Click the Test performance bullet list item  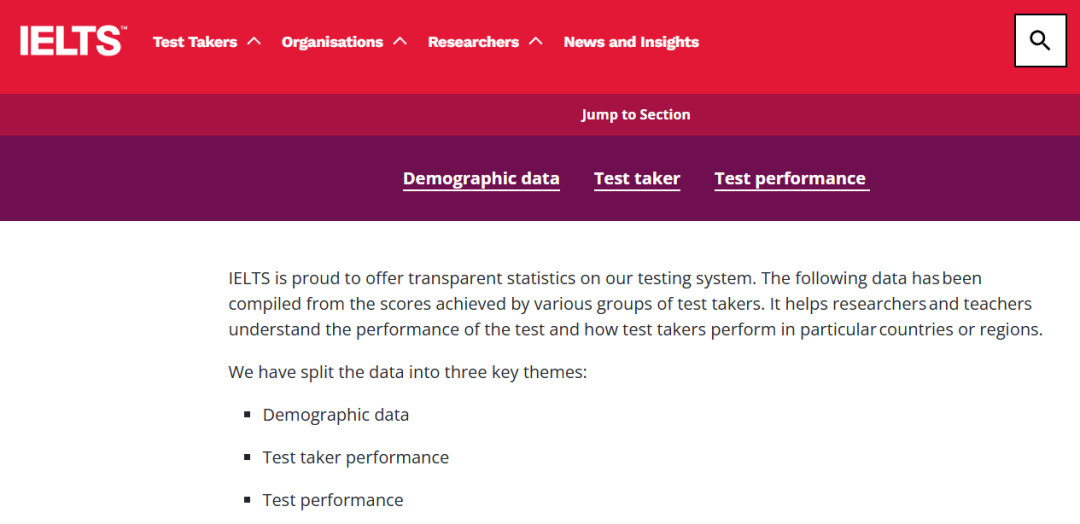tap(333, 500)
